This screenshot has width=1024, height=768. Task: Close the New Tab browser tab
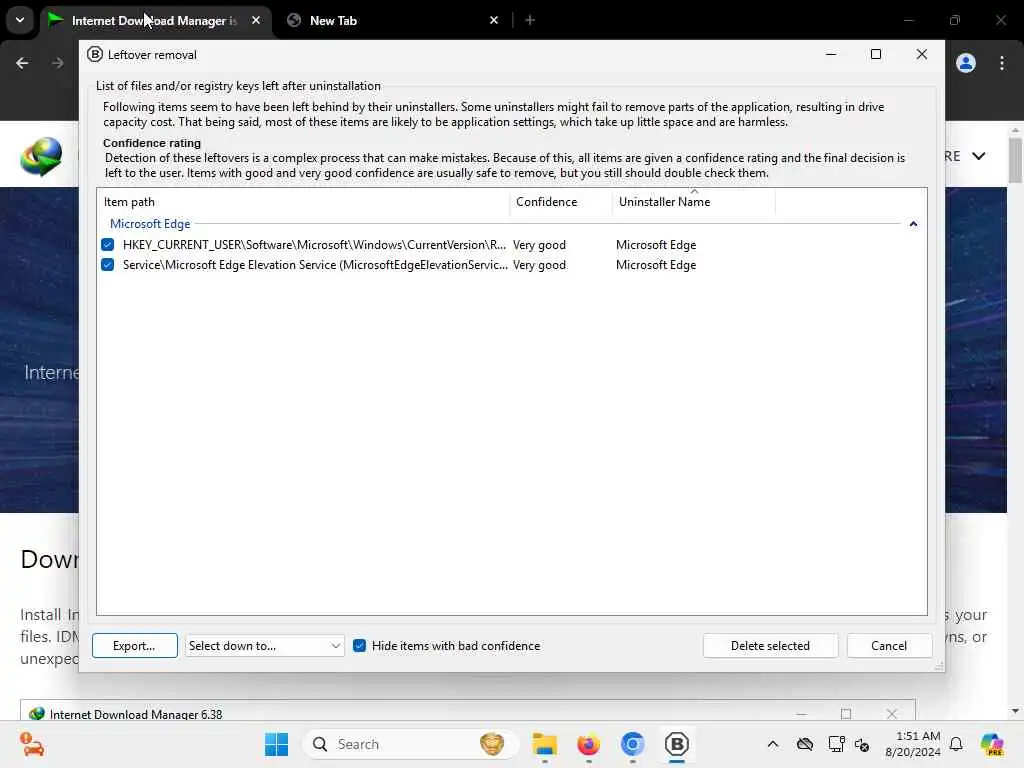494,20
